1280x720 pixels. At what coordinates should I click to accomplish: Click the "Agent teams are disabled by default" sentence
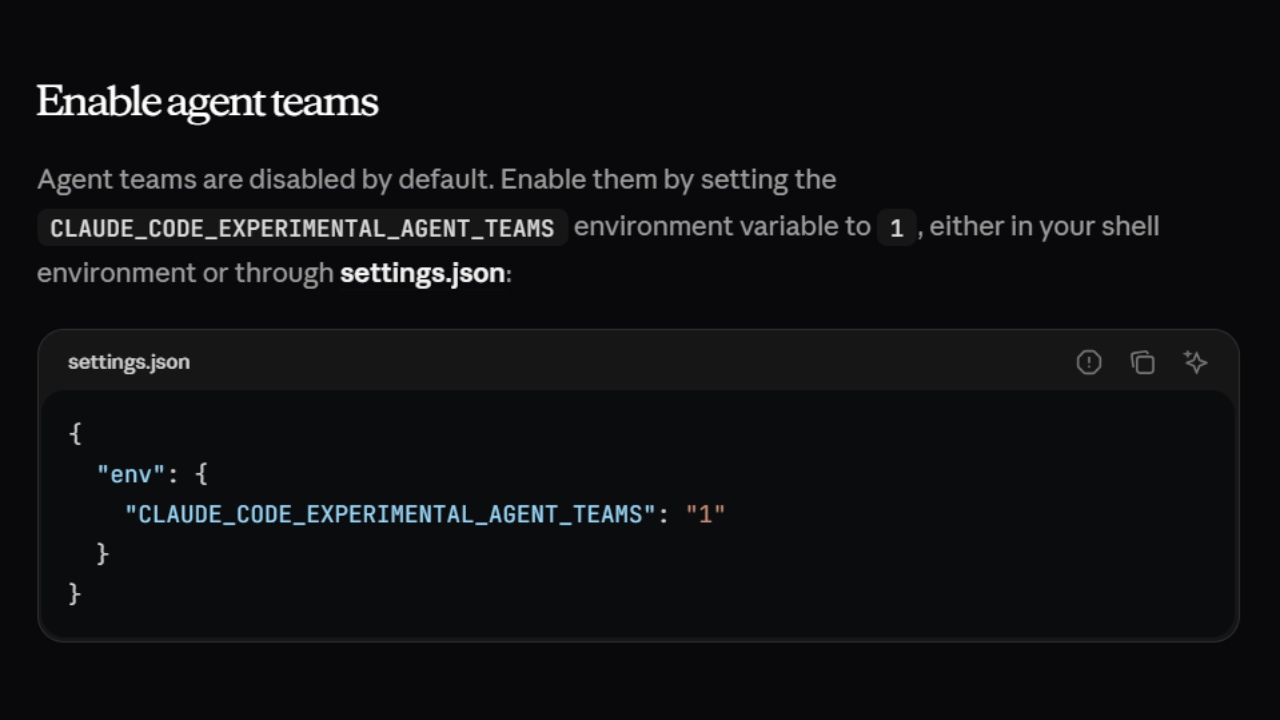pos(266,180)
